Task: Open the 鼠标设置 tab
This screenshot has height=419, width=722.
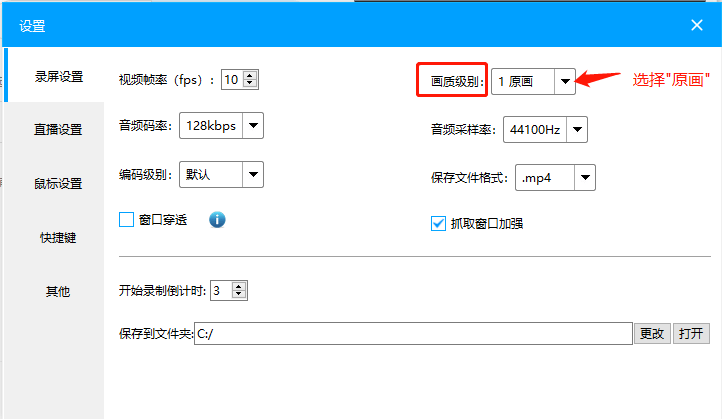Action: [x=58, y=183]
